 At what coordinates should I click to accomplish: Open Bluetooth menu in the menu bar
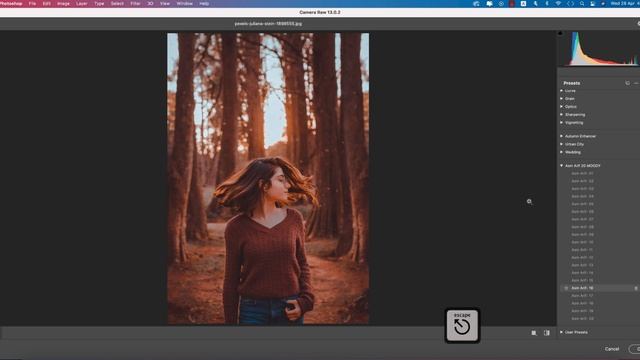click(547, 4)
